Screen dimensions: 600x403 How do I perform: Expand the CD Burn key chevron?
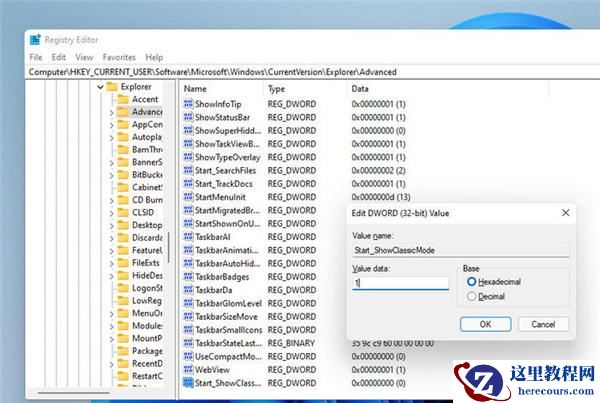111,201
